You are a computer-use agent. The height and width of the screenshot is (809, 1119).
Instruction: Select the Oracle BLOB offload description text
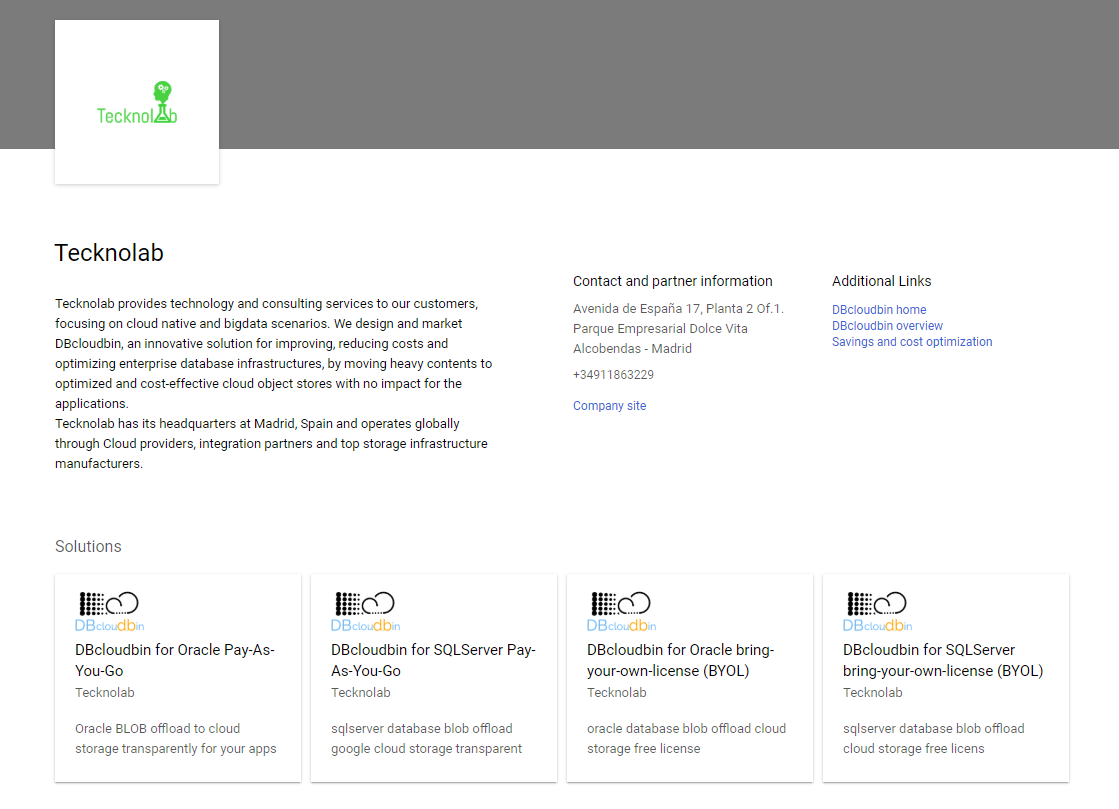[x=175, y=738]
